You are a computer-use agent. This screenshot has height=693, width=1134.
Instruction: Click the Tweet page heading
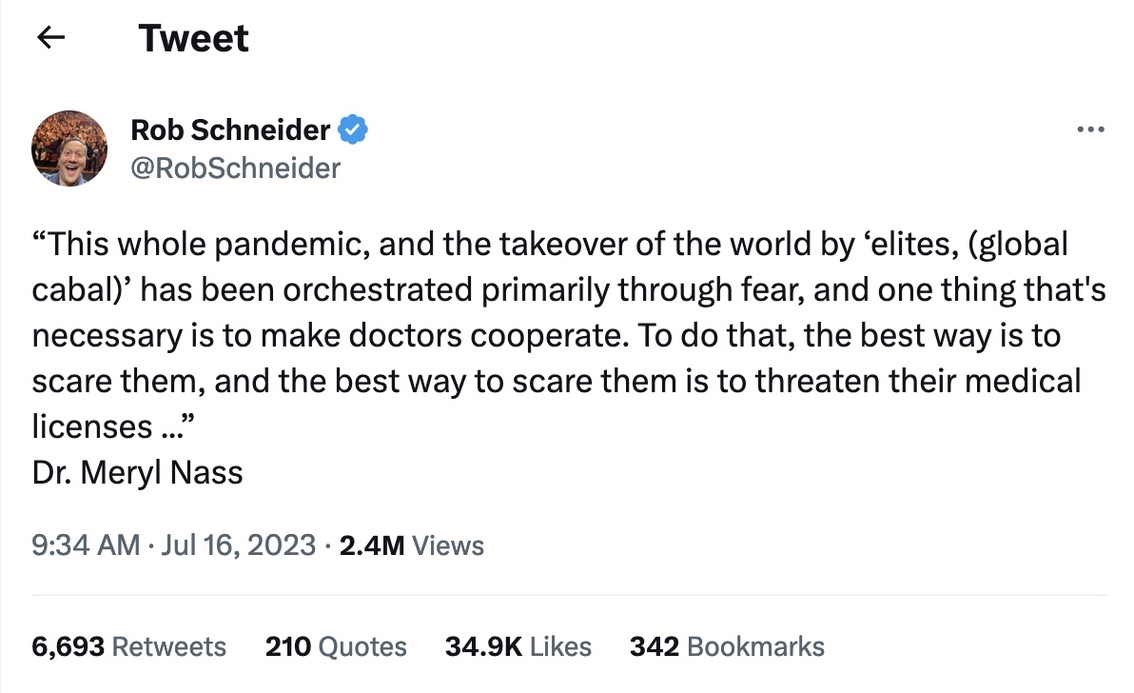(193, 38)
